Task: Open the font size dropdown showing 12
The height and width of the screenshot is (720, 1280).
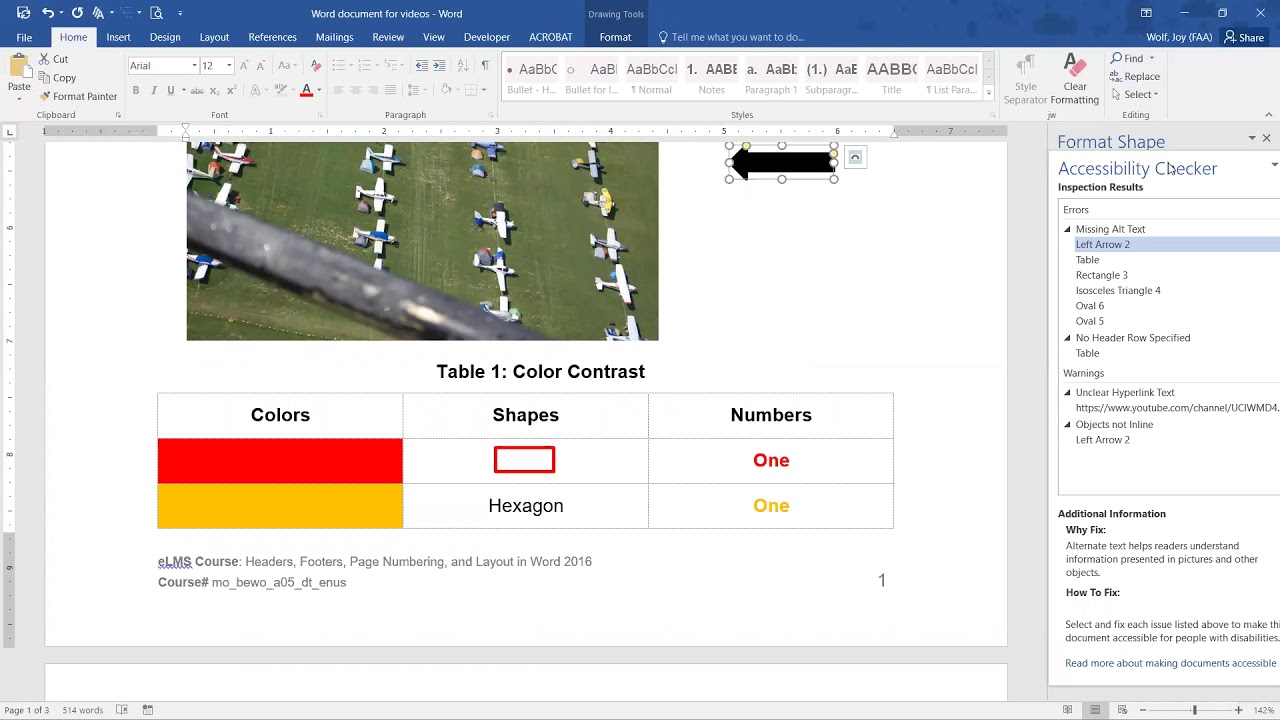Action: pos(229,66)
